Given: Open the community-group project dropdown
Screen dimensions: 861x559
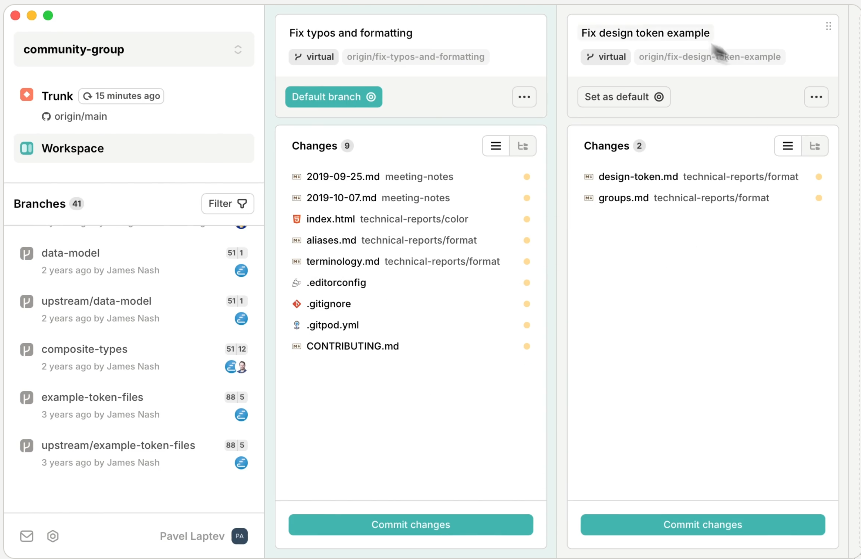Looking at the screenshot, I should click(134, 49).
